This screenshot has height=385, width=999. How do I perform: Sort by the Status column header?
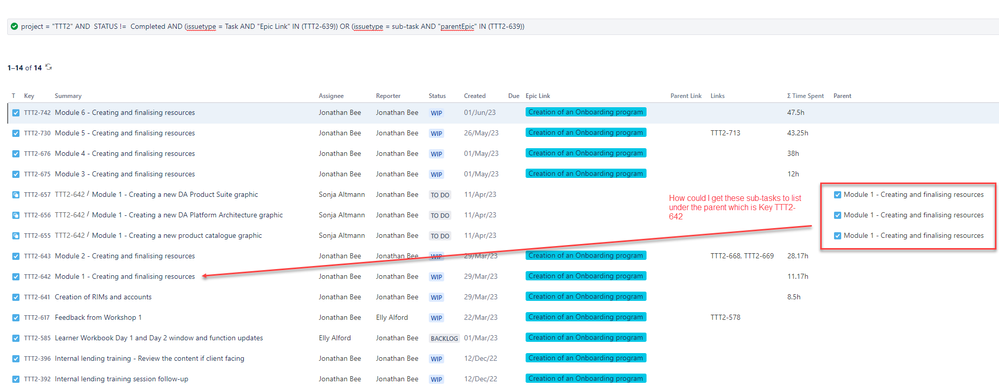tap(438, 96)
